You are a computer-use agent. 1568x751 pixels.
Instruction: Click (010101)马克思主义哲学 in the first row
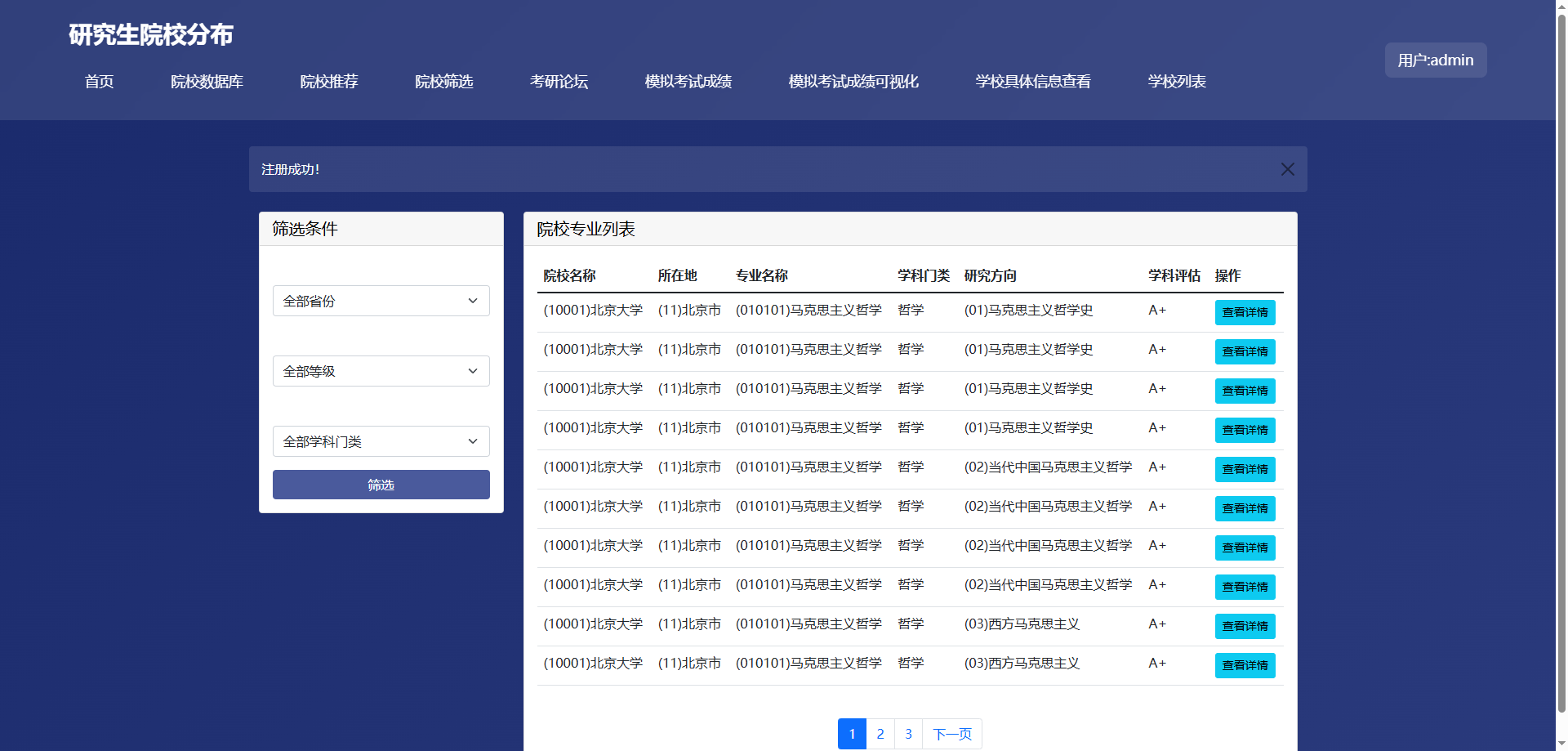(x=808, y=311)
